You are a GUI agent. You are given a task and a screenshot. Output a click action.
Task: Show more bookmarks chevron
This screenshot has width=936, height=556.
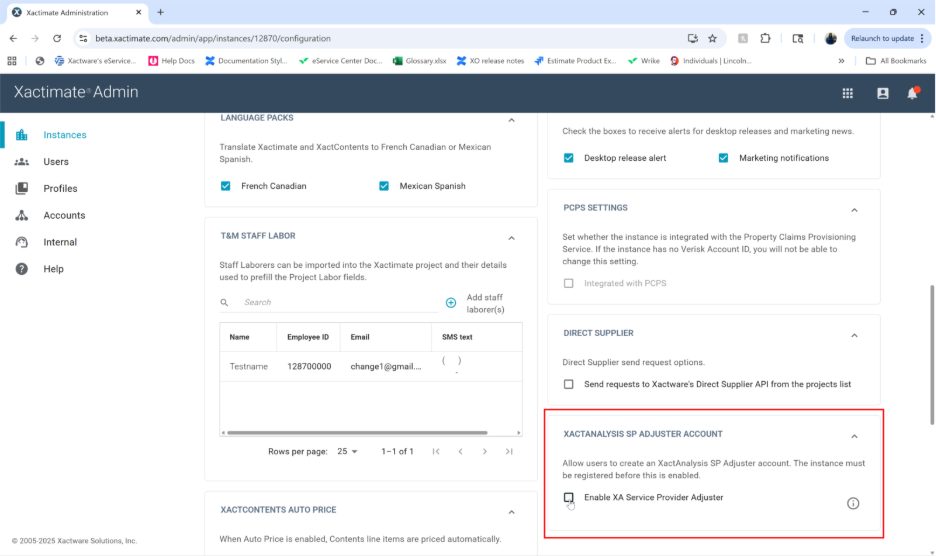[841, 61]
